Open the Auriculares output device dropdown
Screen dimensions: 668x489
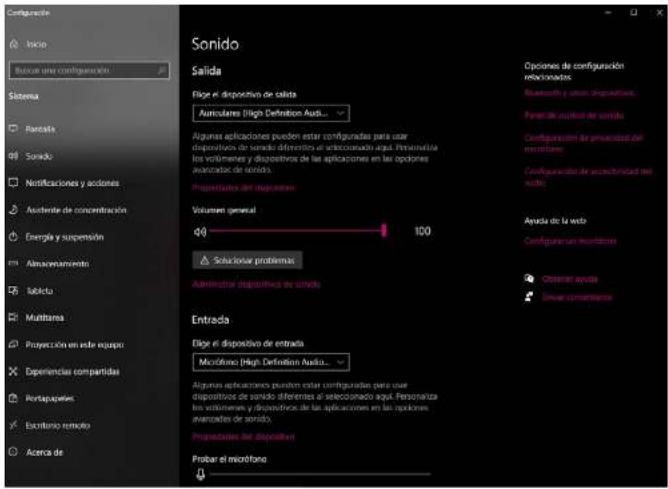click(271, 113)
